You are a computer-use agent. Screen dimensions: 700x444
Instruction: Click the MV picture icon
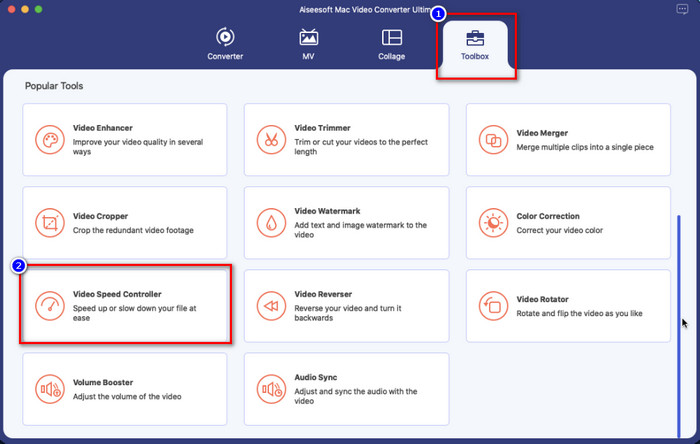pos(308,37)
